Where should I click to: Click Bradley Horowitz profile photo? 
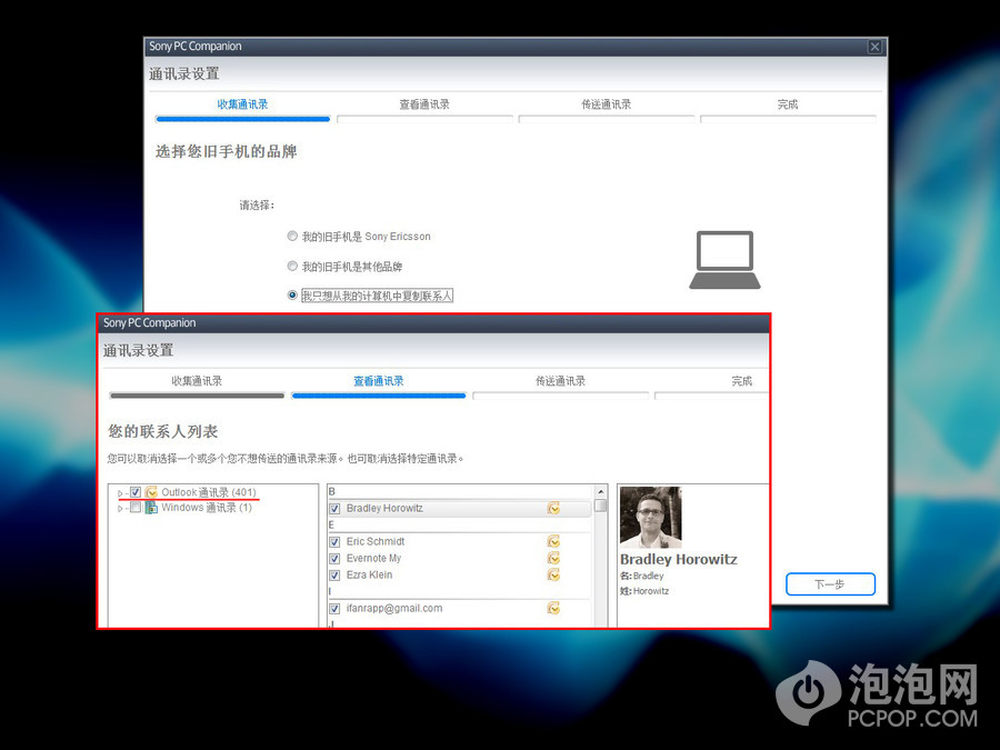click(x=651, y=517)
